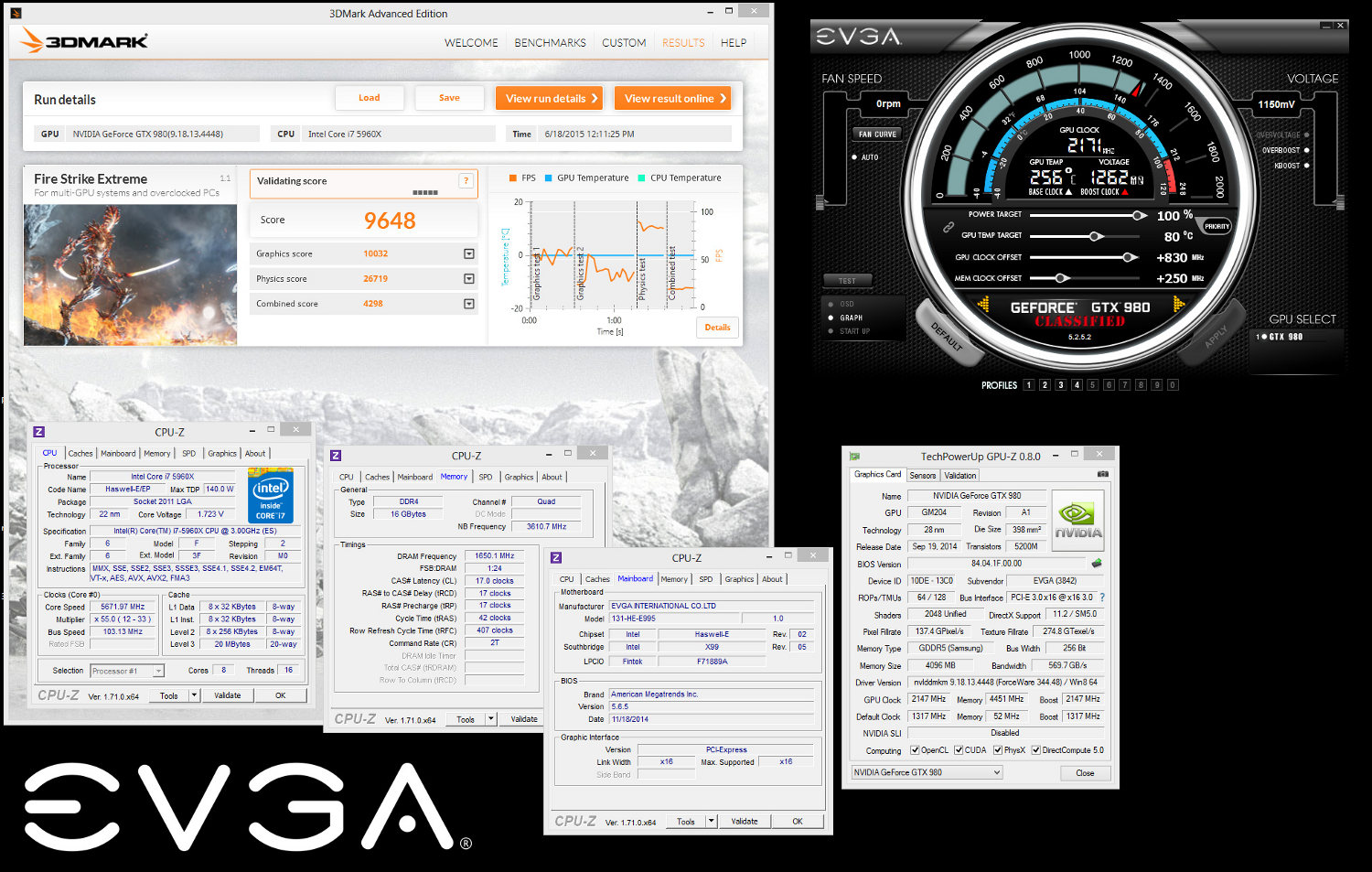Select EVGA profile number 4
This screenshot has width=1372, height=872.
pos(1077,385)
